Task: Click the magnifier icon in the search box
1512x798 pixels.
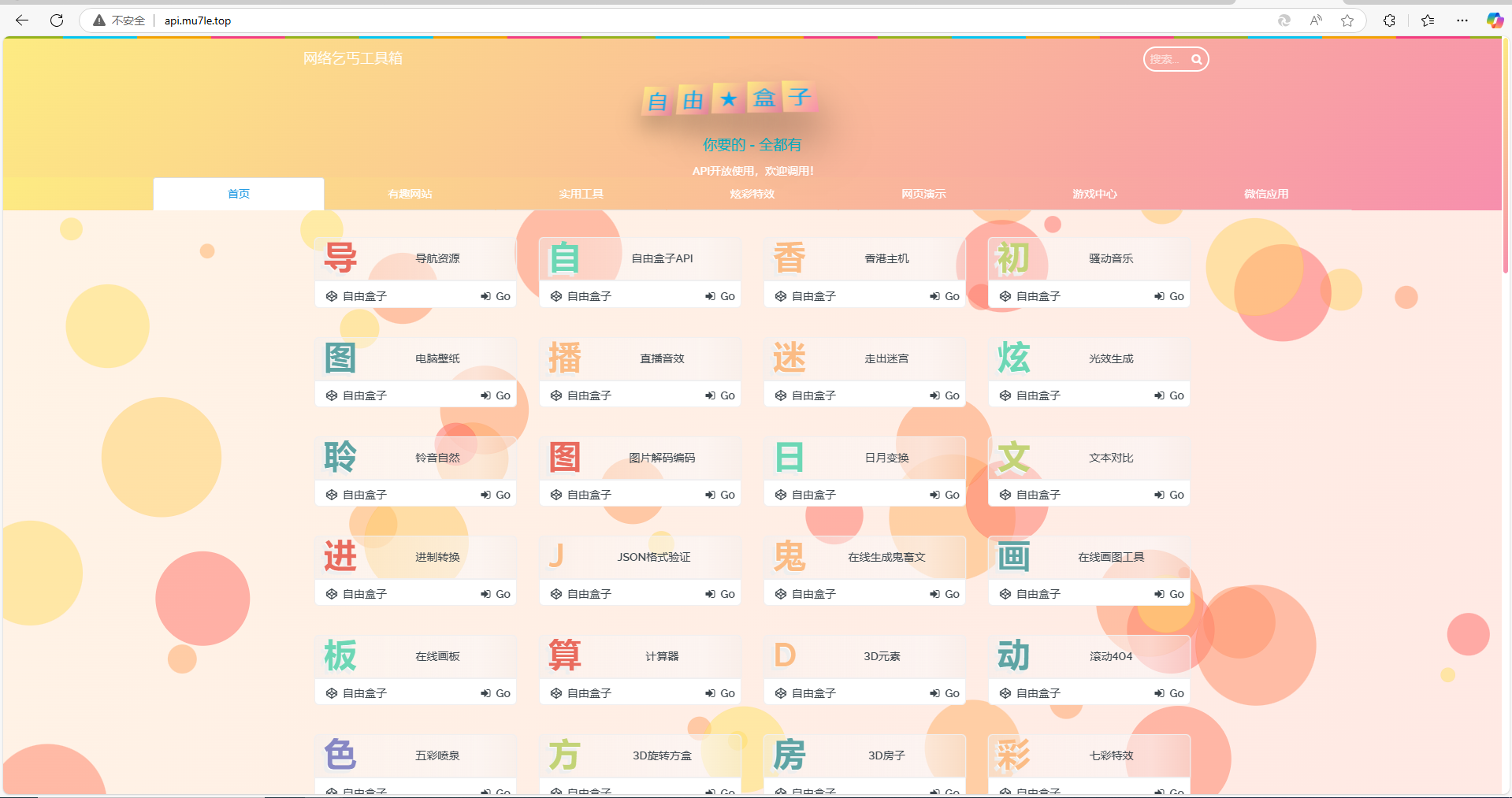Action: pyautogui.click(x=1196, y=59)
